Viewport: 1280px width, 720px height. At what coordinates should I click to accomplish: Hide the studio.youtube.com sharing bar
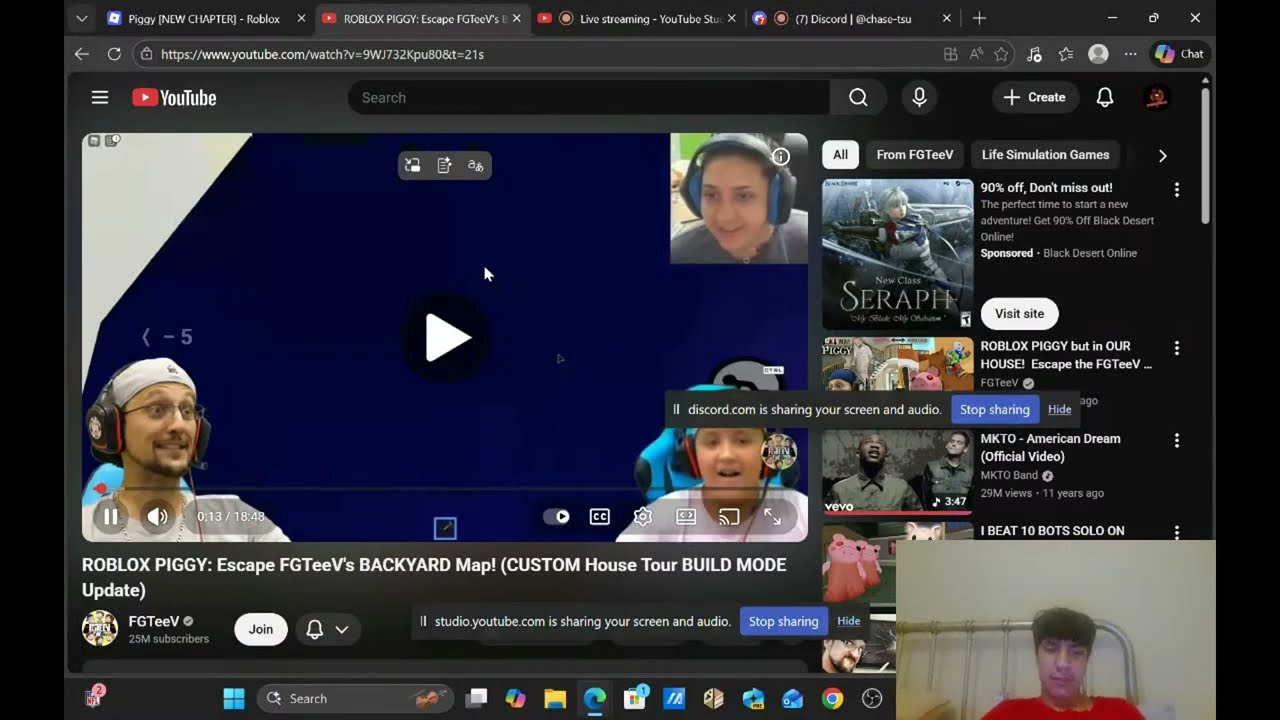[x=848, y=621]
